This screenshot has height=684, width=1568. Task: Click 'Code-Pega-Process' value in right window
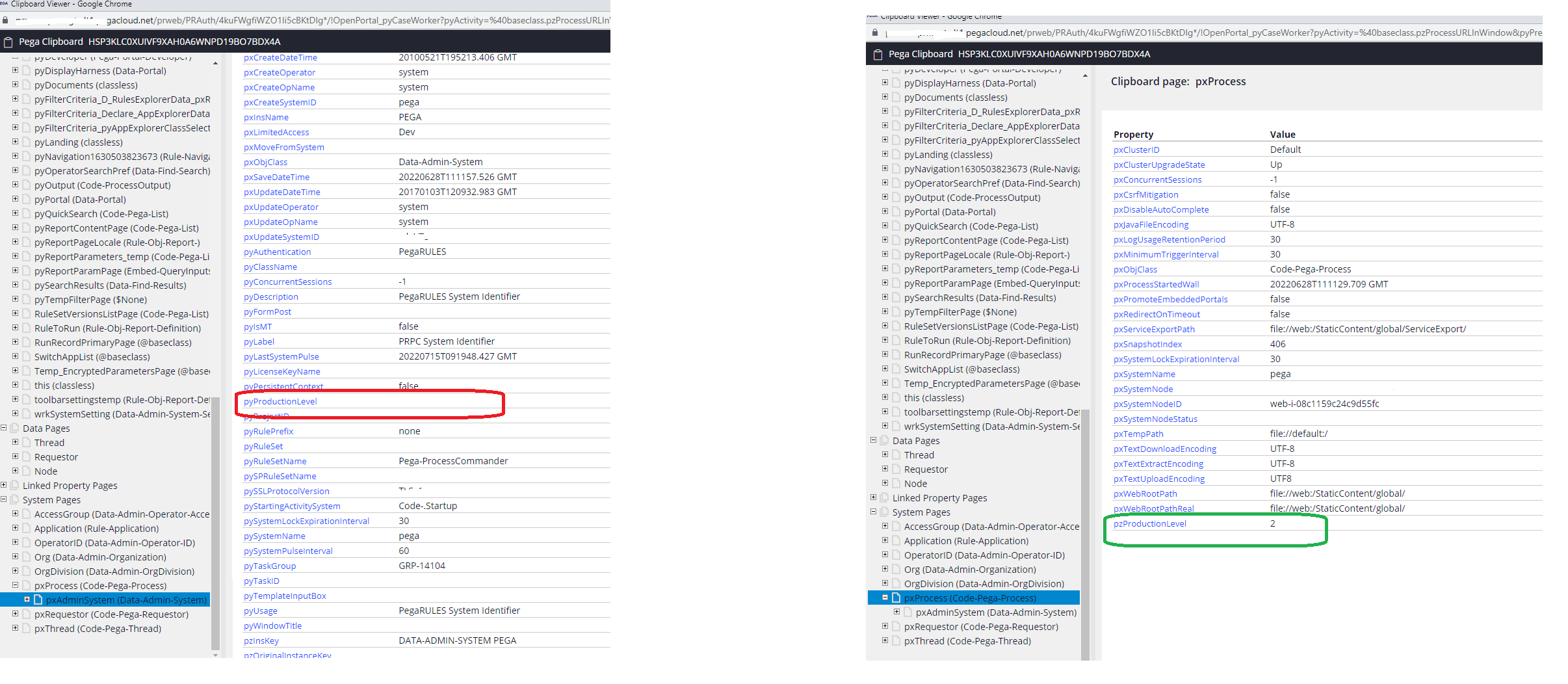pyautogui.click(x=1311, y=270)
